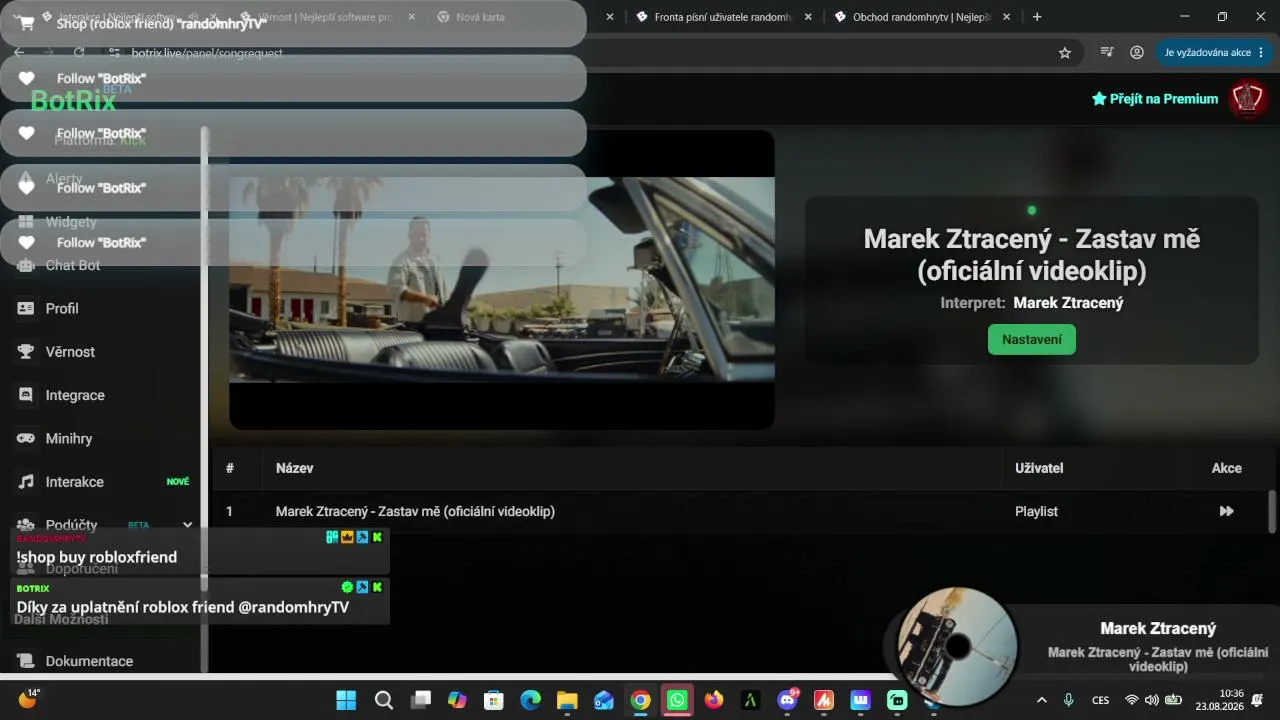
Task: Open the Dokumentace menu item
Action: coord(89,661)
